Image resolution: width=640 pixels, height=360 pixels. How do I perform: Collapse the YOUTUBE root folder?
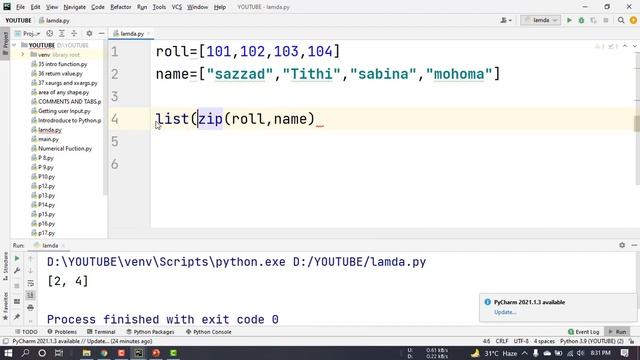(x=15, y=45)
